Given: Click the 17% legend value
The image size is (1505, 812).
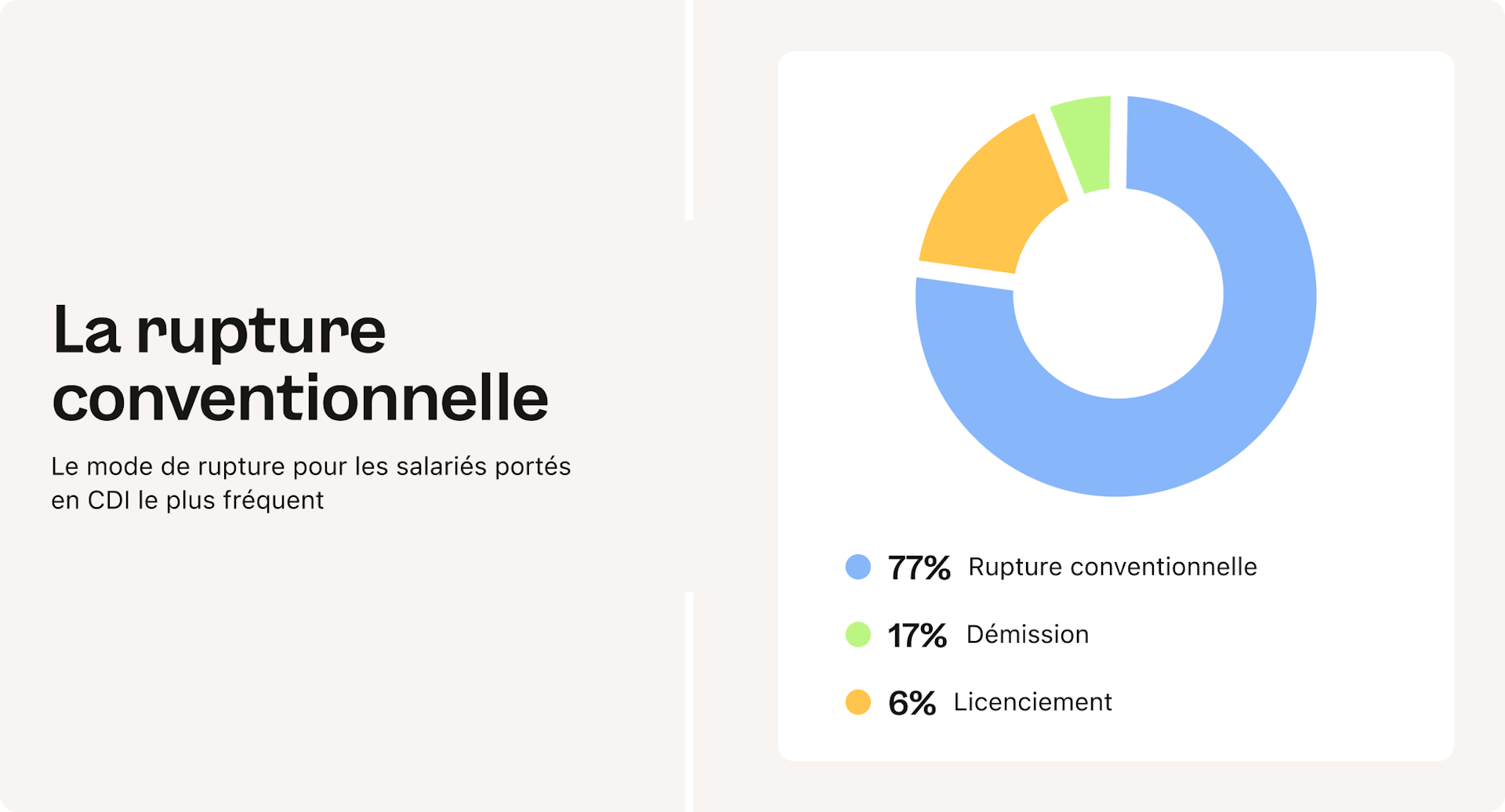Looking at the screenshot, I should pos(917,635).
